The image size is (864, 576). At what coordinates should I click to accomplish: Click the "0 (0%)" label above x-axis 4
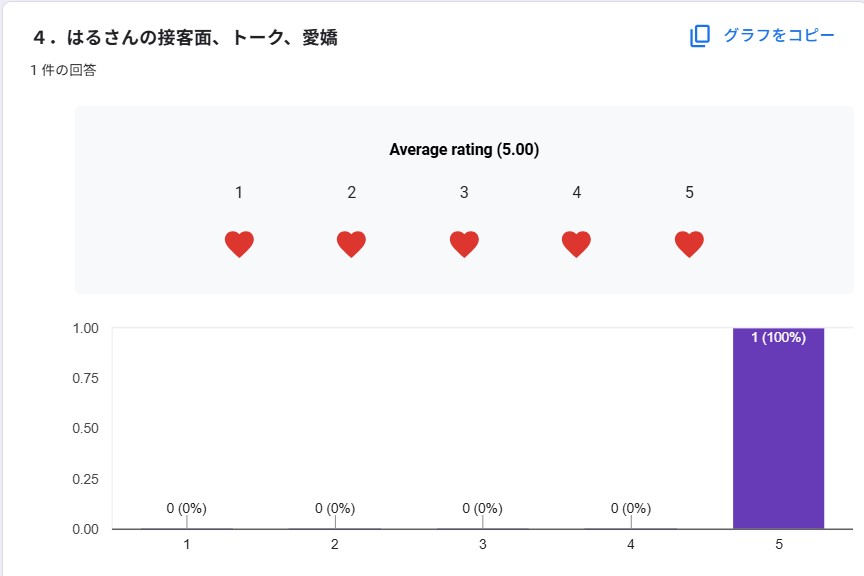(631, 508)
